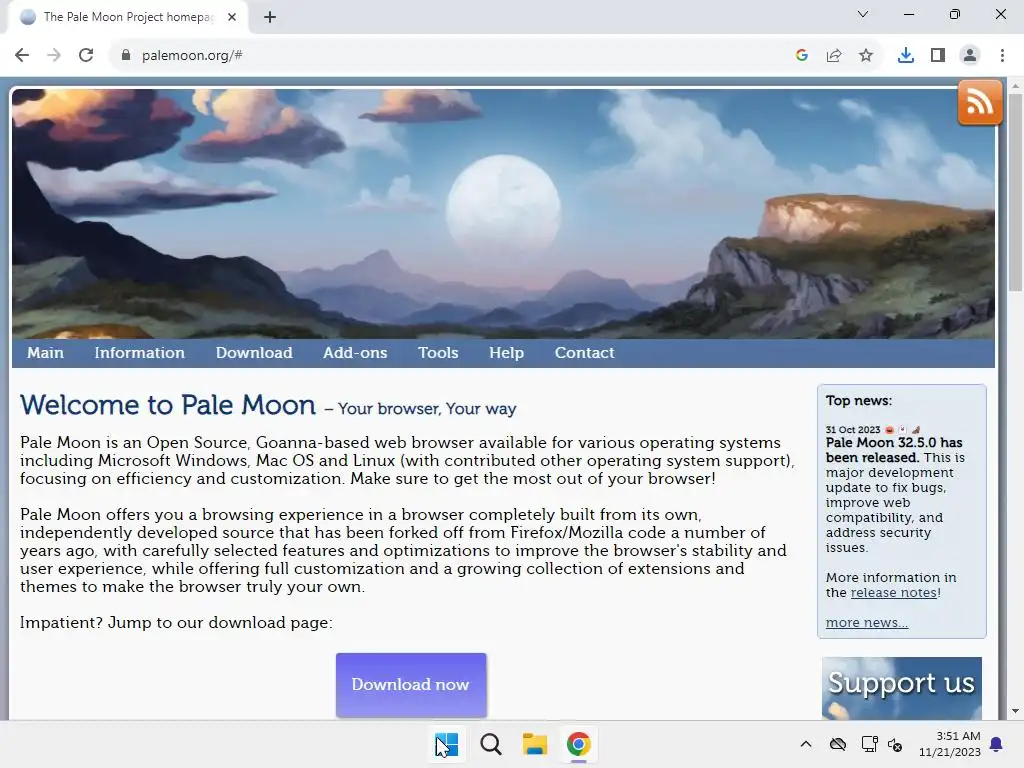Open the tab search chevron
1024x768 pixels.
click(863, 14)
